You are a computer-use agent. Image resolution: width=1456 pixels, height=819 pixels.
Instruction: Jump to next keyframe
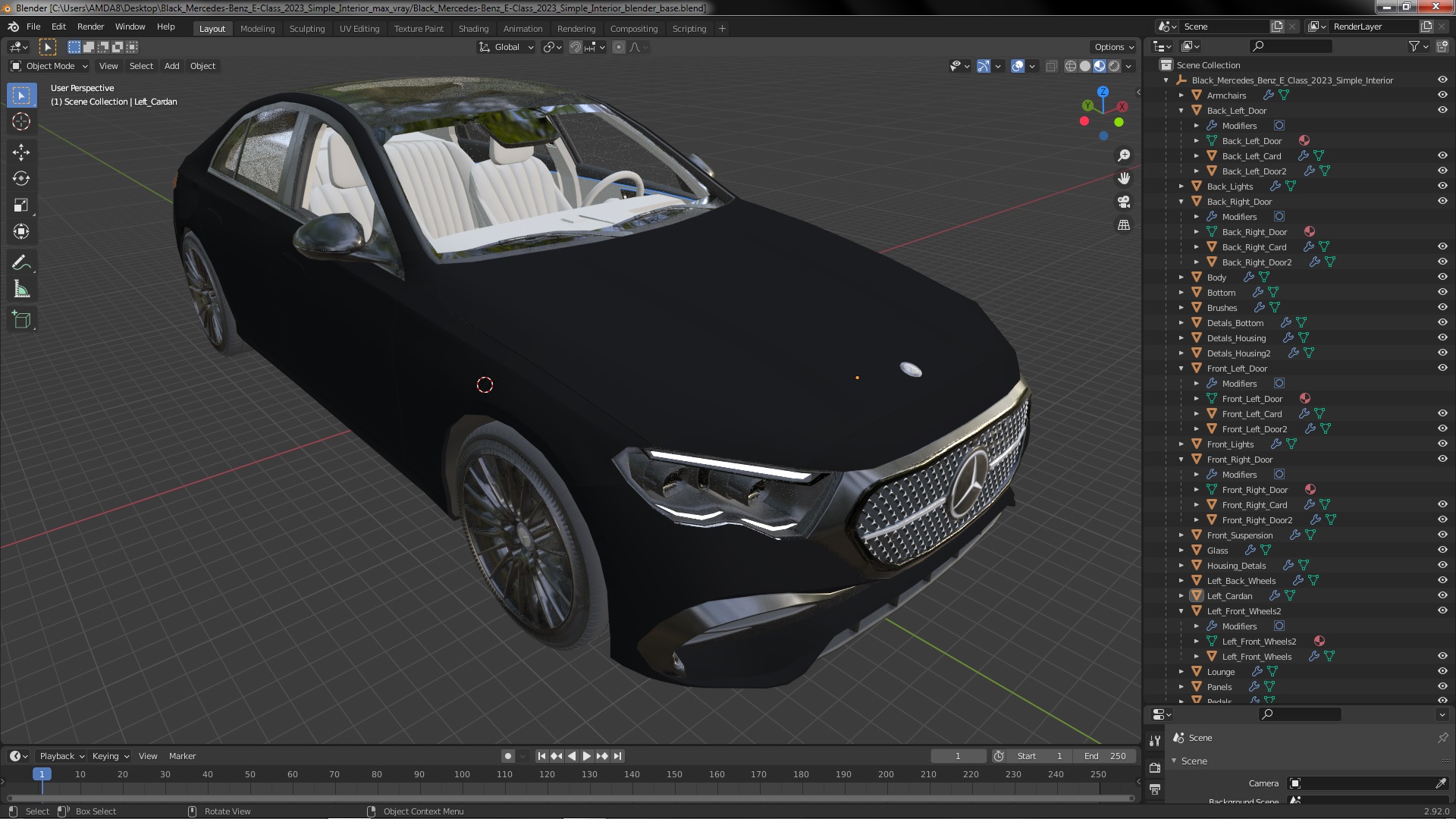[x=602, y=756]
